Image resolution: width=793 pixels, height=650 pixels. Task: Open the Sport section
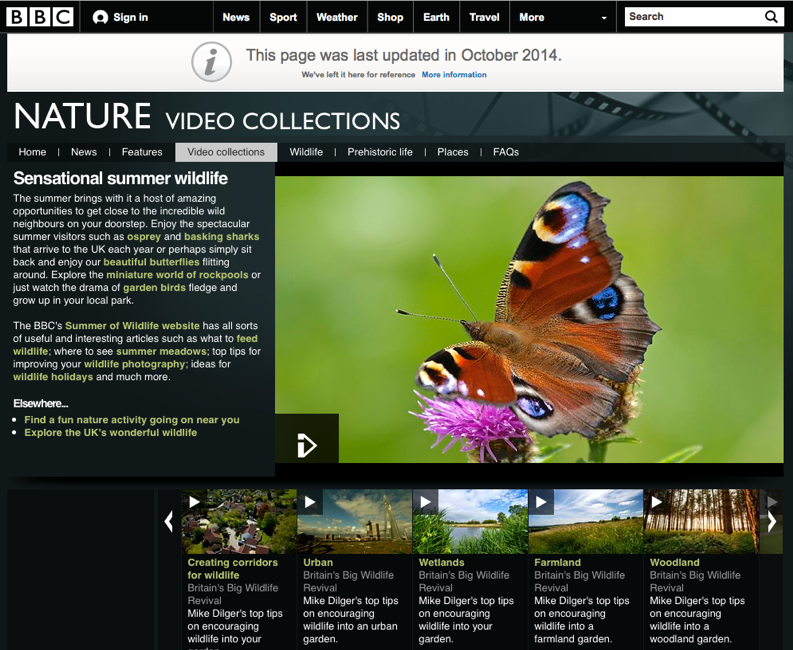click(283, 17)
